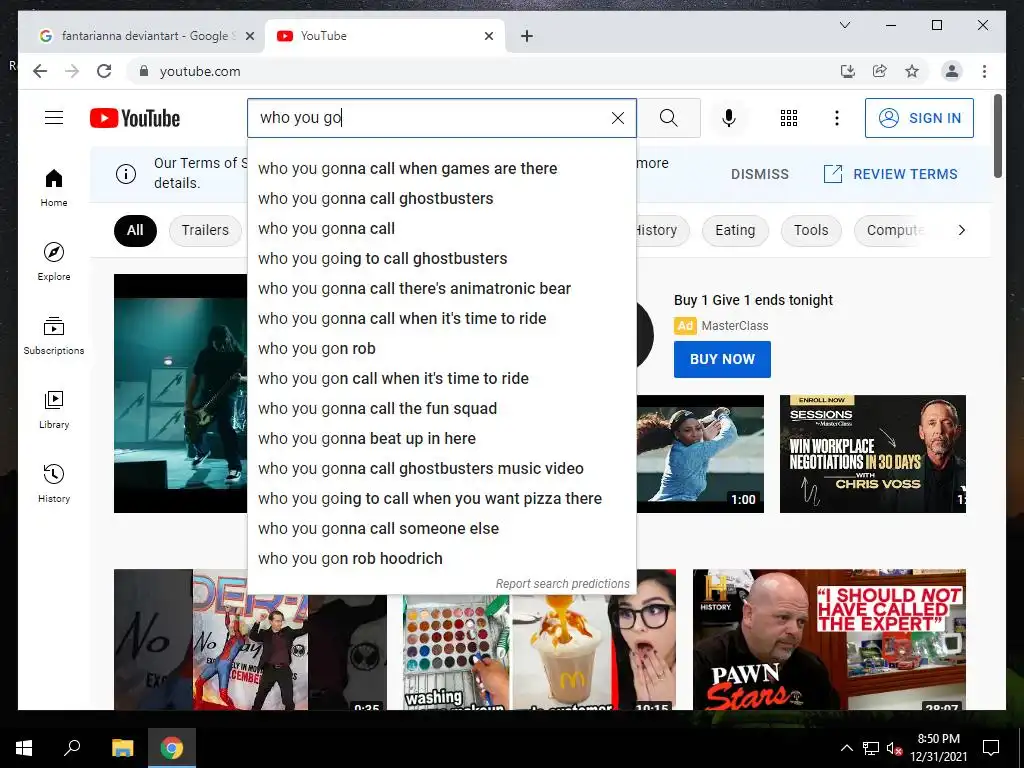The image size is (1024, 768).
Task: Open History in the sidebar
Action: [54, 483]
